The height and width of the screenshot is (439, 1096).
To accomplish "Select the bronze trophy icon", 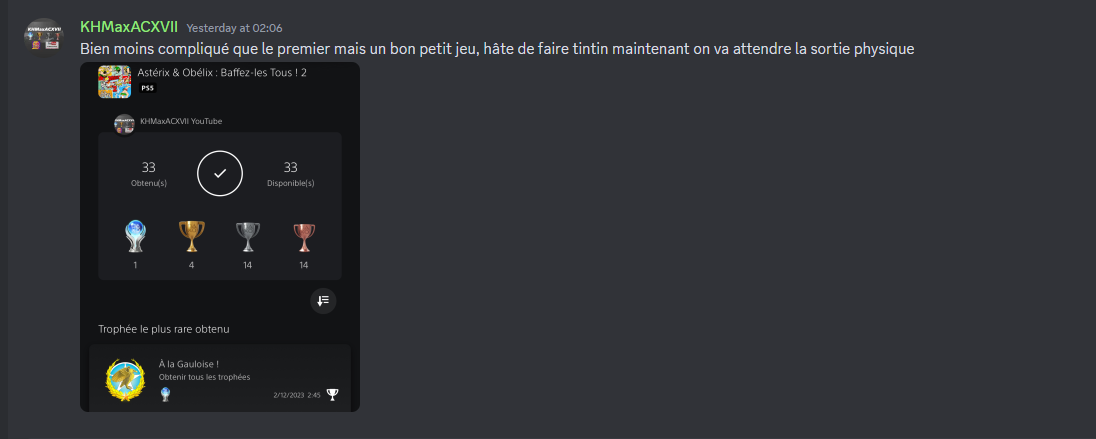I will point(303,237).
